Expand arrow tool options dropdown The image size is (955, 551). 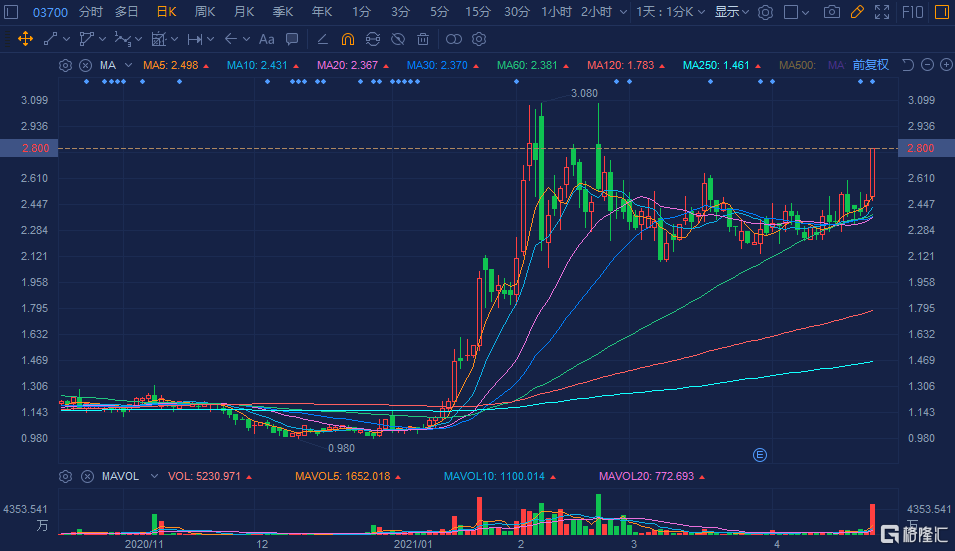pyautogui.click(x=246, y=39)
